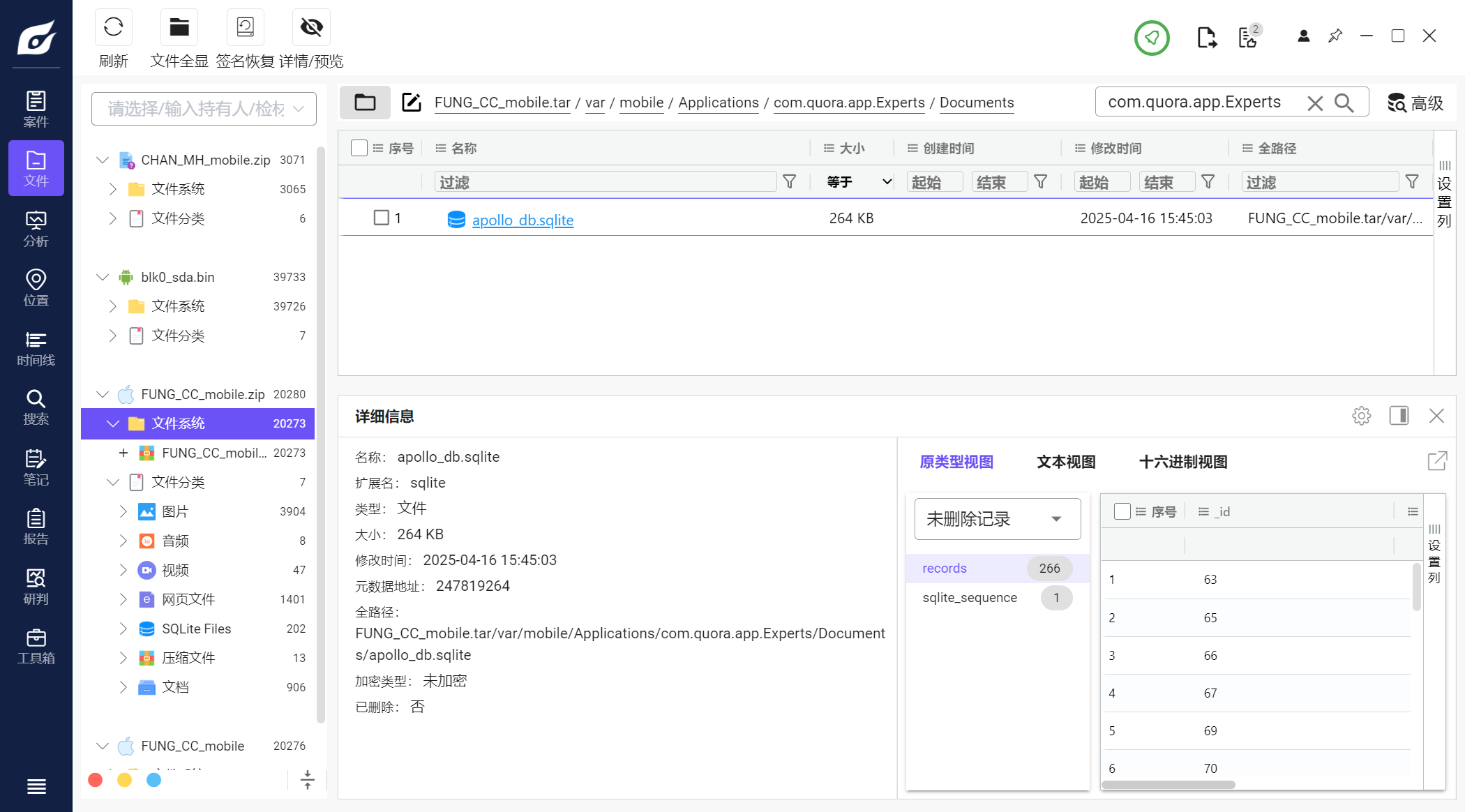Expand the SQLite Files tree node
Image resolution: width=1465 pixels, height=812 pixels.
click(123, 629)
